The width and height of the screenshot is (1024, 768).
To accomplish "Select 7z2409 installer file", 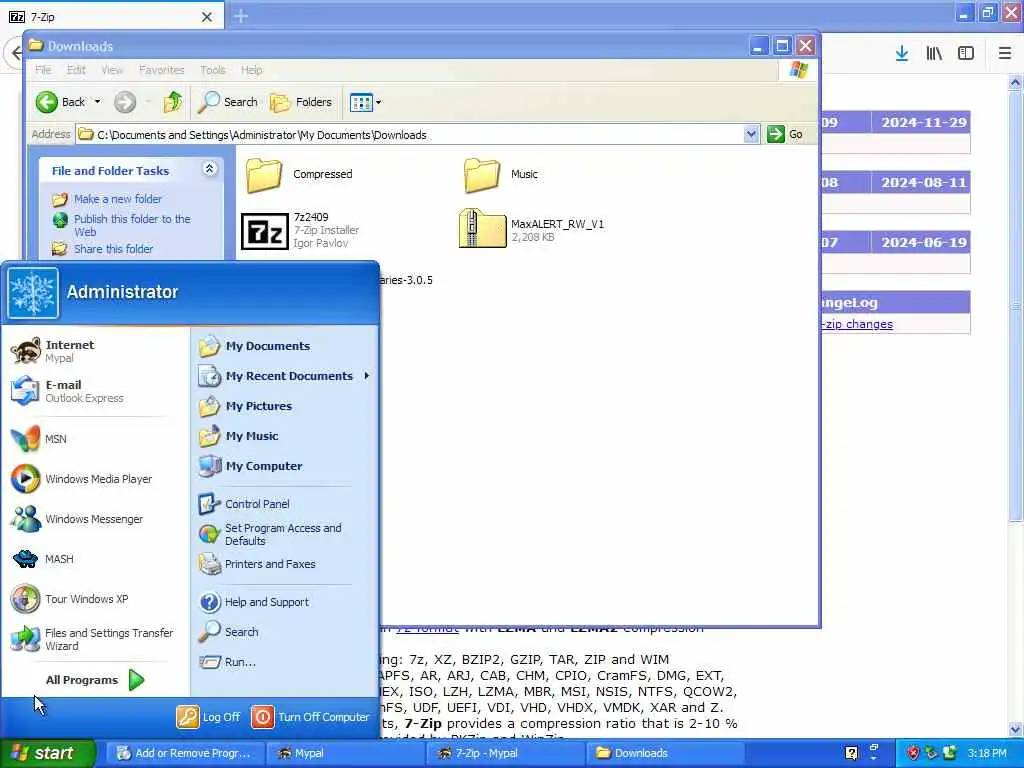I will click(300, 231).
